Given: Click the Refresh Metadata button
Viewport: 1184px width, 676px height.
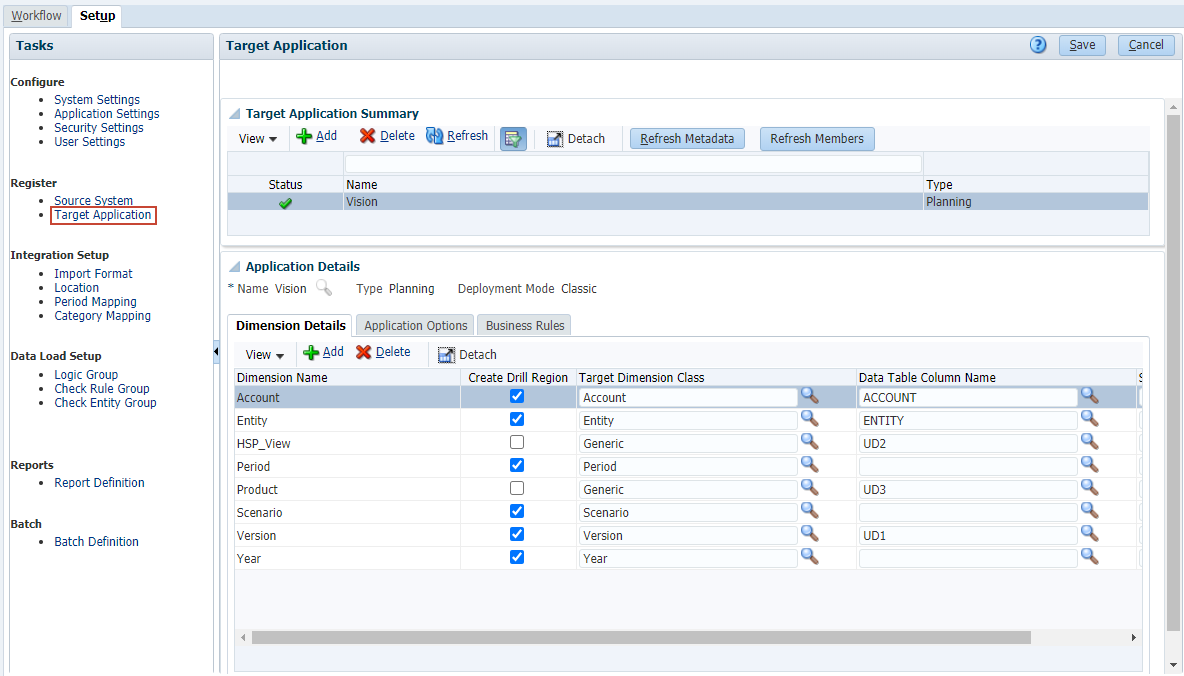Looking at the screenshot, I should tap(687, 139).
